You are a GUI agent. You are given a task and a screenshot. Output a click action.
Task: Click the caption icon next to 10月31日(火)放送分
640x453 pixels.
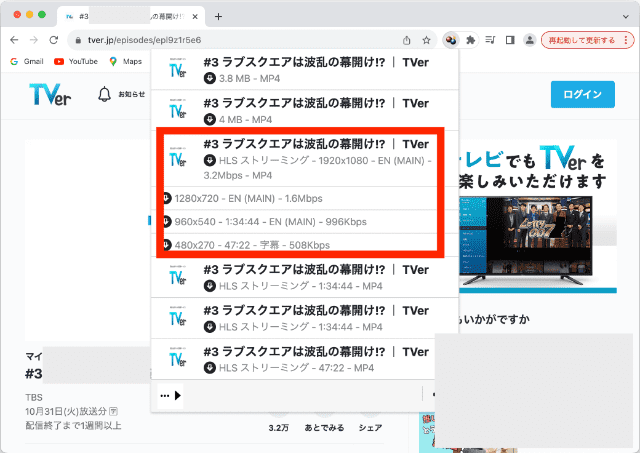114,411
